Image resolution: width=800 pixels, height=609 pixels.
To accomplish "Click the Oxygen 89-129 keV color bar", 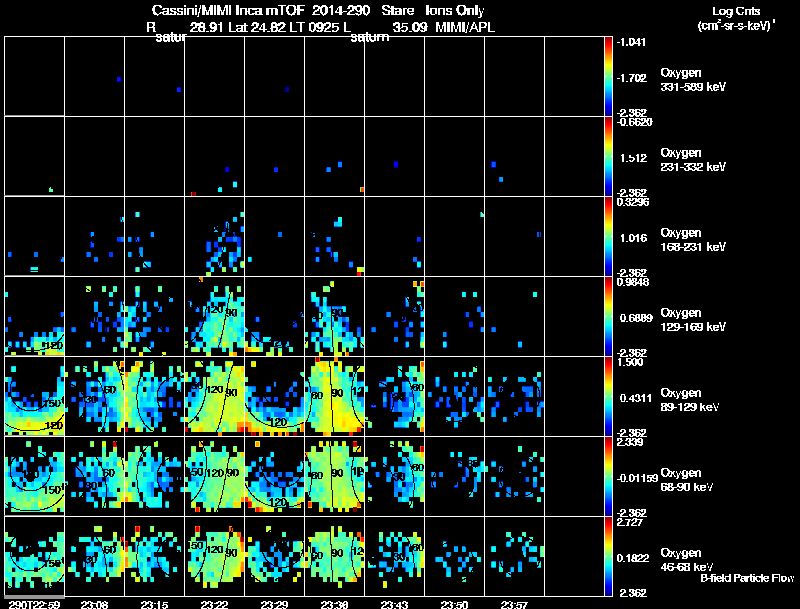I will (x=609, y=397).
